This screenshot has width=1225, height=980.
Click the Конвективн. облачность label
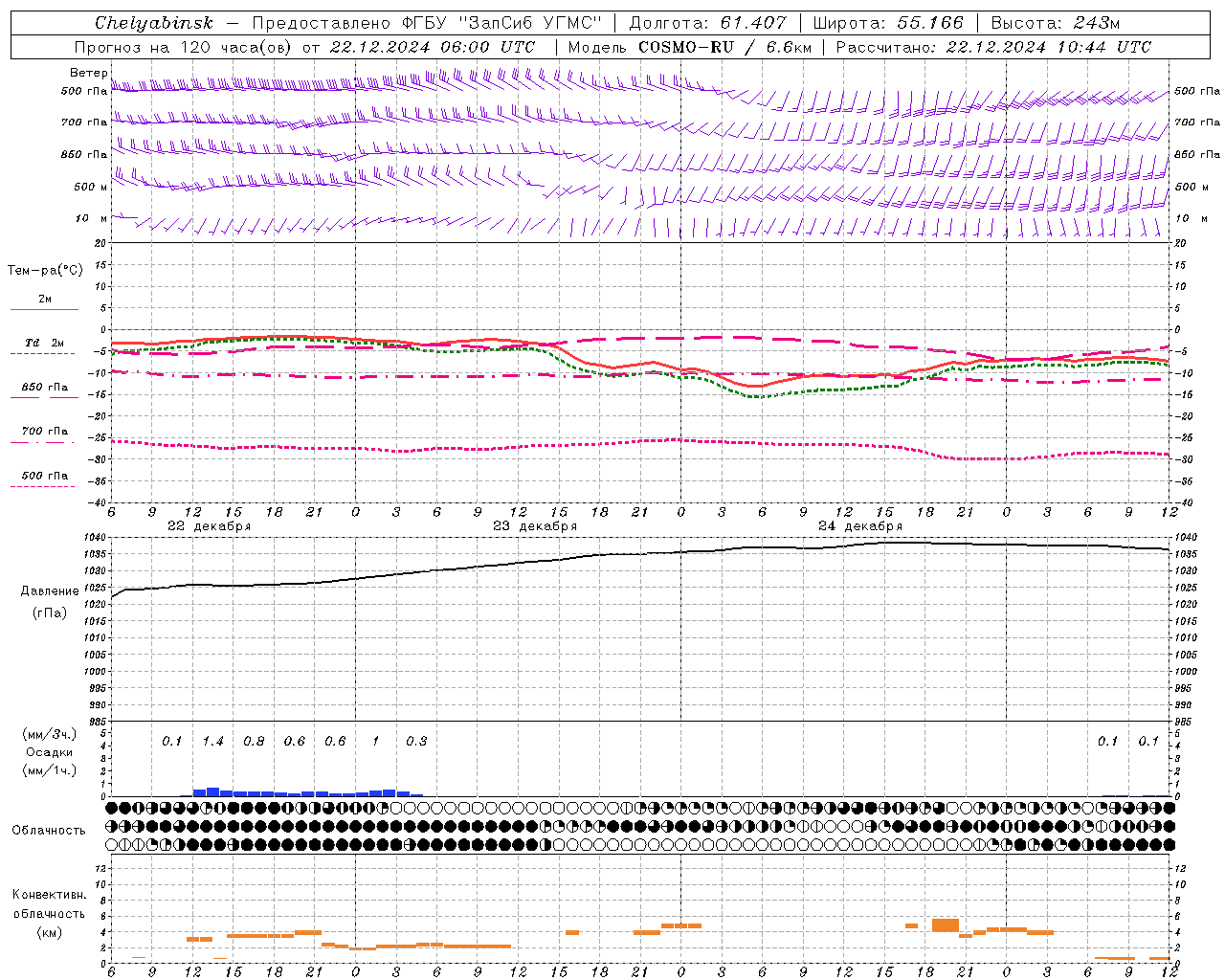[x=49, y=903]
